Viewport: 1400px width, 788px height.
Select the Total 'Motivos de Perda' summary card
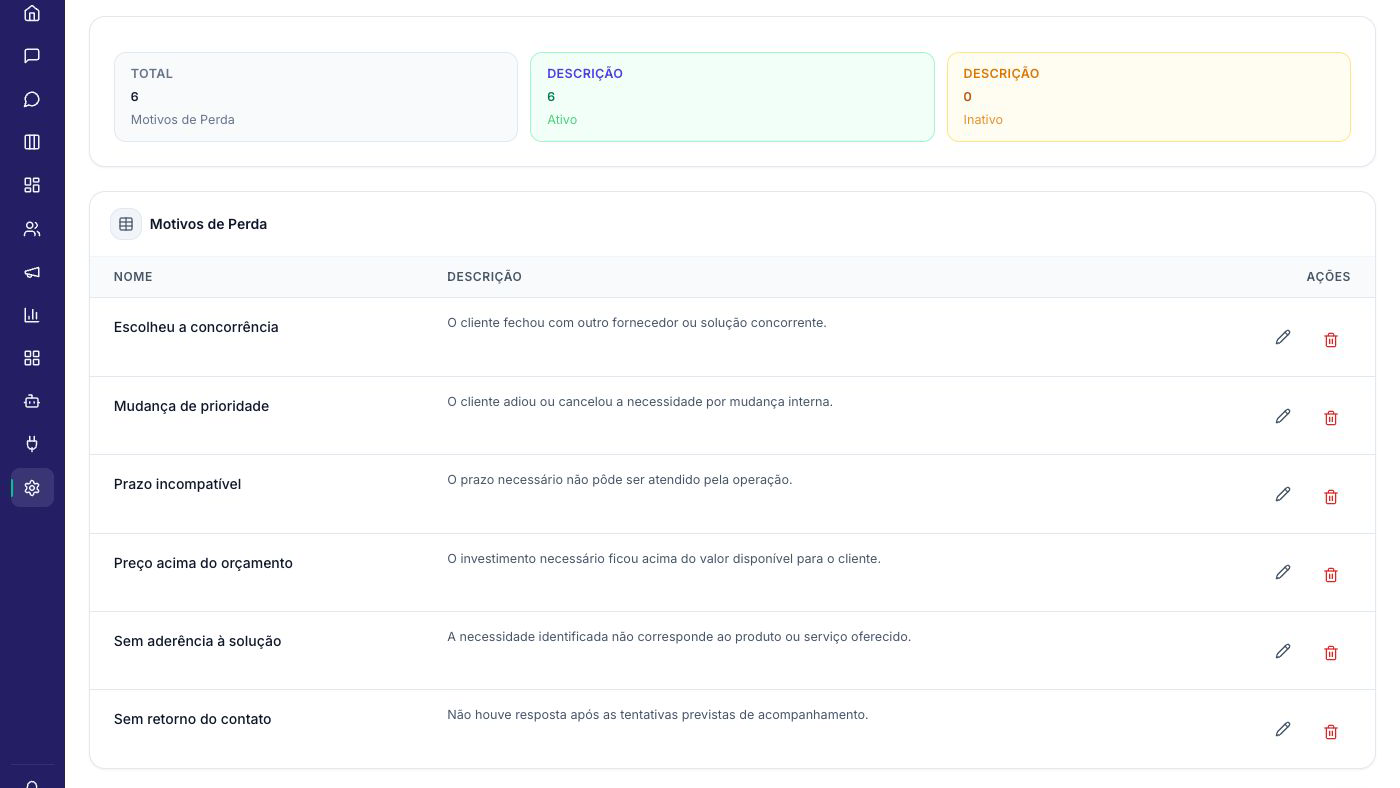(x=316, y=97)
